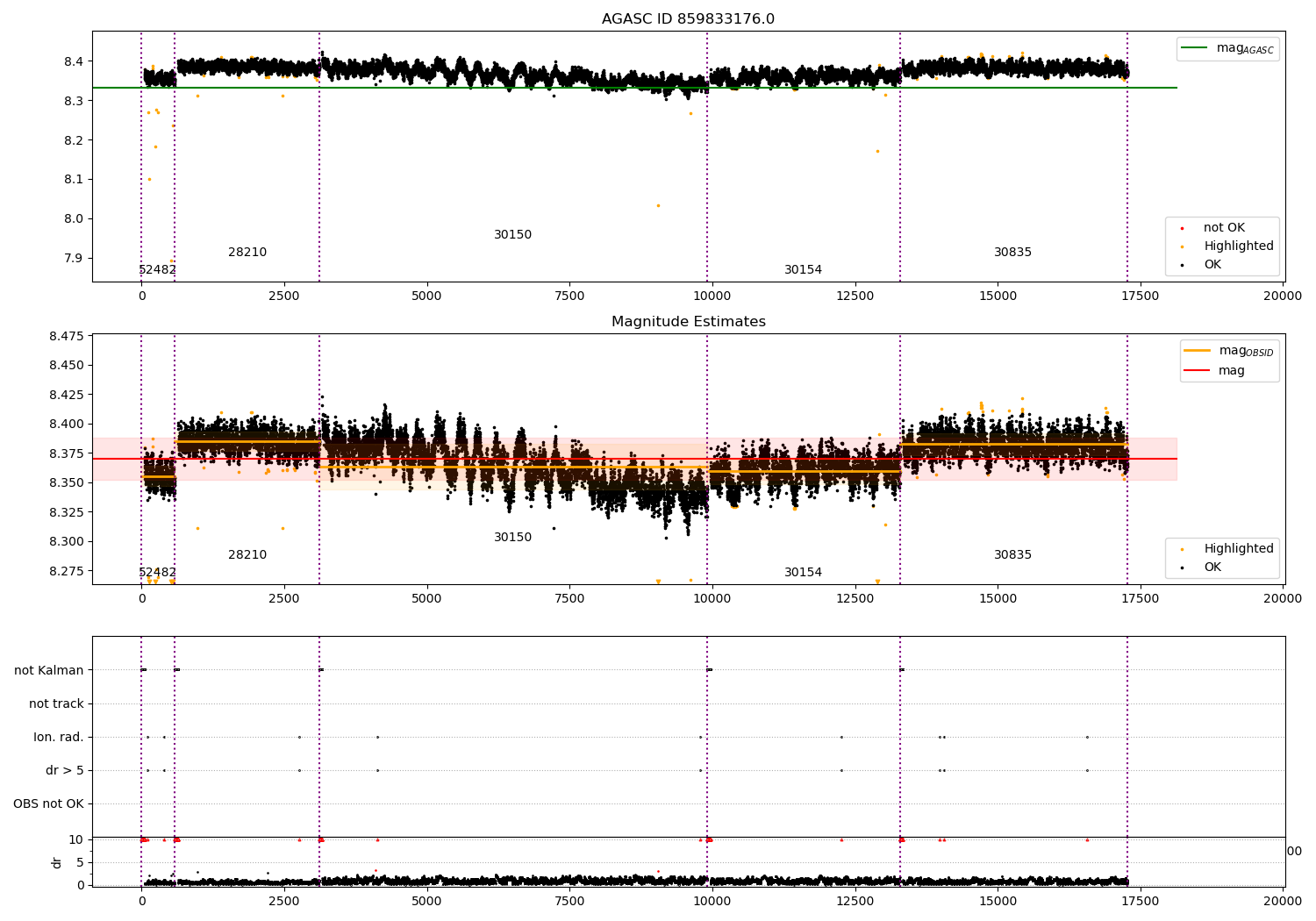Click OBSID label 28210 in the AGASC ID plot
The height and width of the screenshot is (921, 1316).
pos(247,253)
